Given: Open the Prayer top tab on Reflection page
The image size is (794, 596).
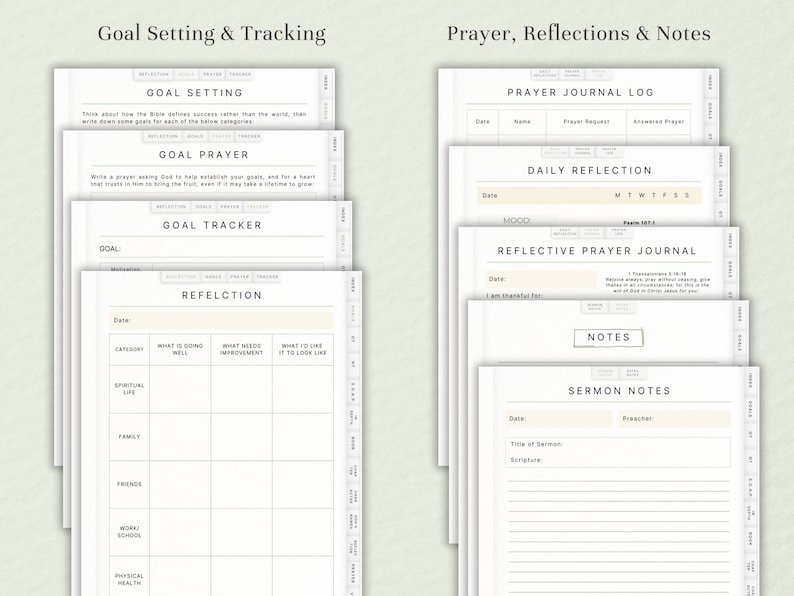Looking at the screenshot, I should 240,277.
